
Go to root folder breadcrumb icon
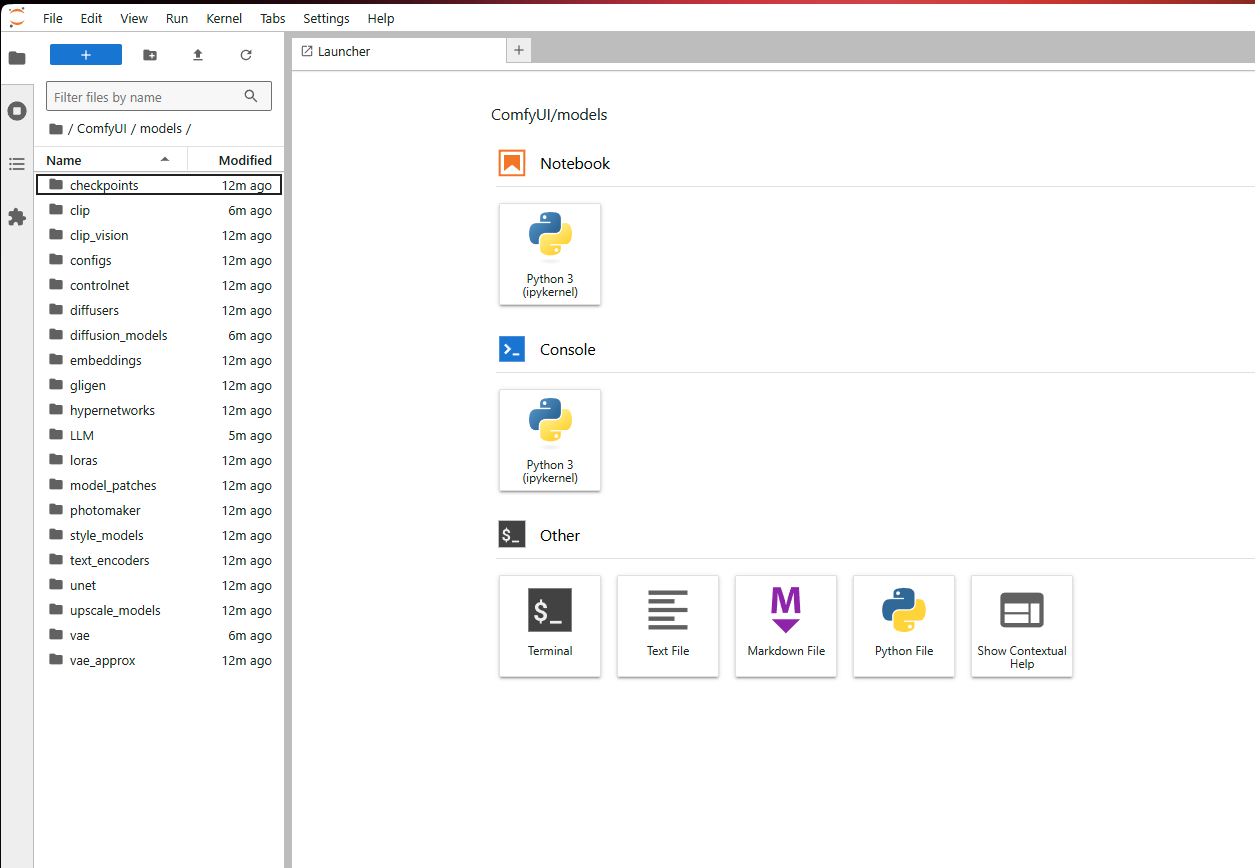point(56,129)
